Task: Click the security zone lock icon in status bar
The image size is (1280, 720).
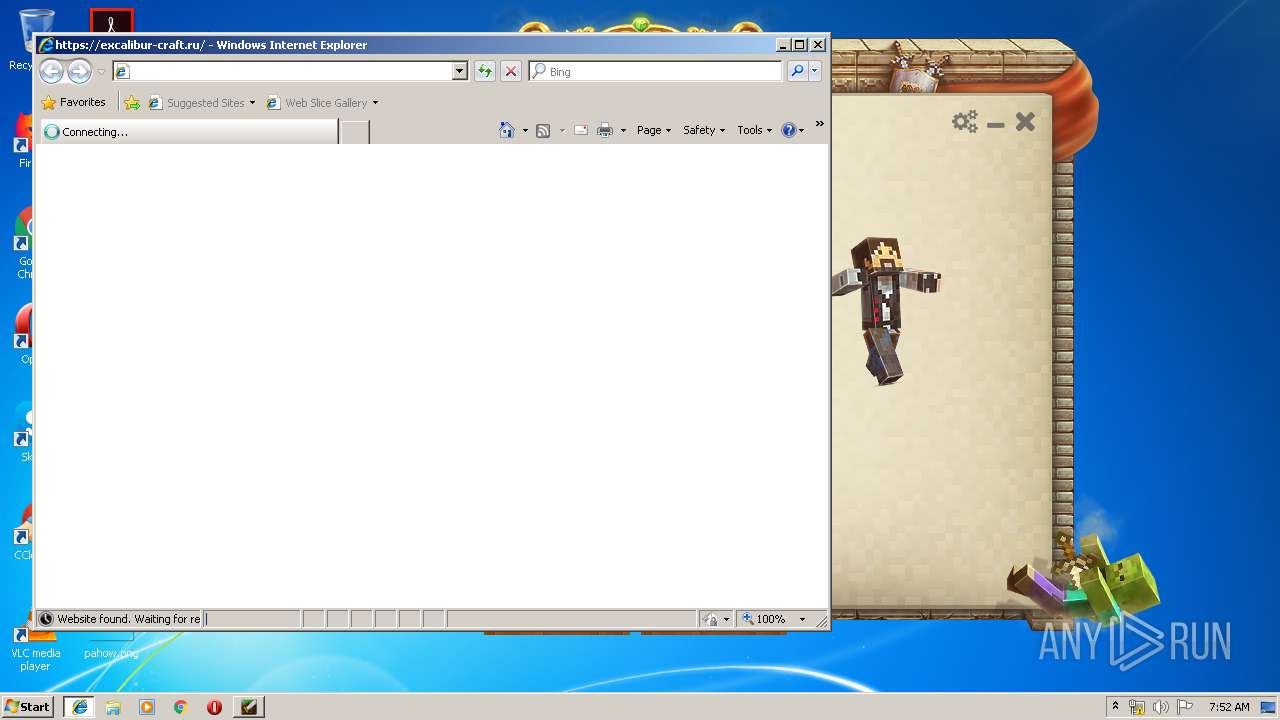Action: click(x=710, y=619)
